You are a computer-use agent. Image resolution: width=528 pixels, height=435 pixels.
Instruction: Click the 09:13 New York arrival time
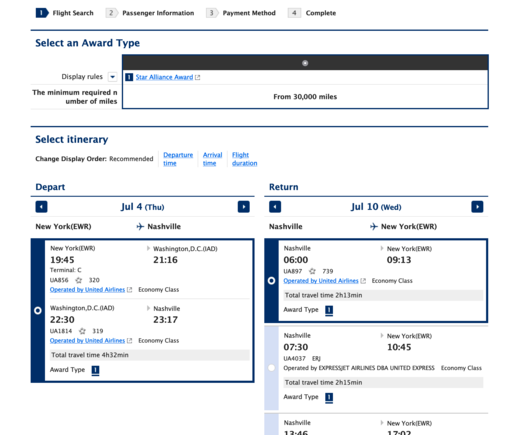pyautogui.click(x=399, y=260)
